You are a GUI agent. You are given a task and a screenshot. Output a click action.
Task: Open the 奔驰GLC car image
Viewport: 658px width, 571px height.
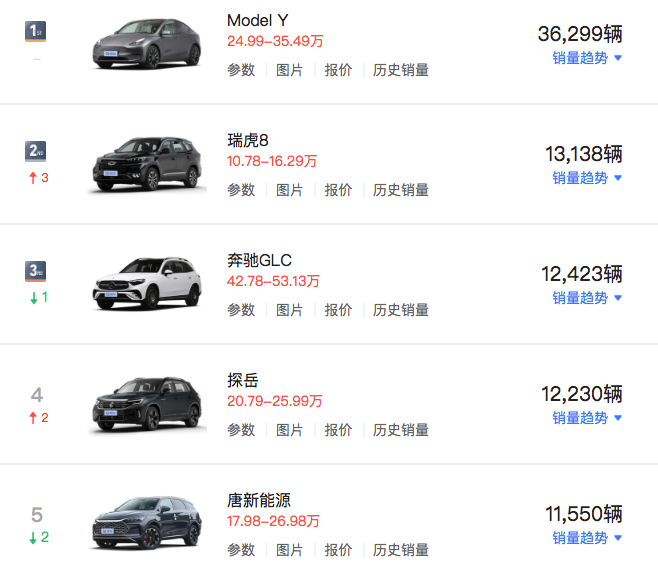pos(146,284)
